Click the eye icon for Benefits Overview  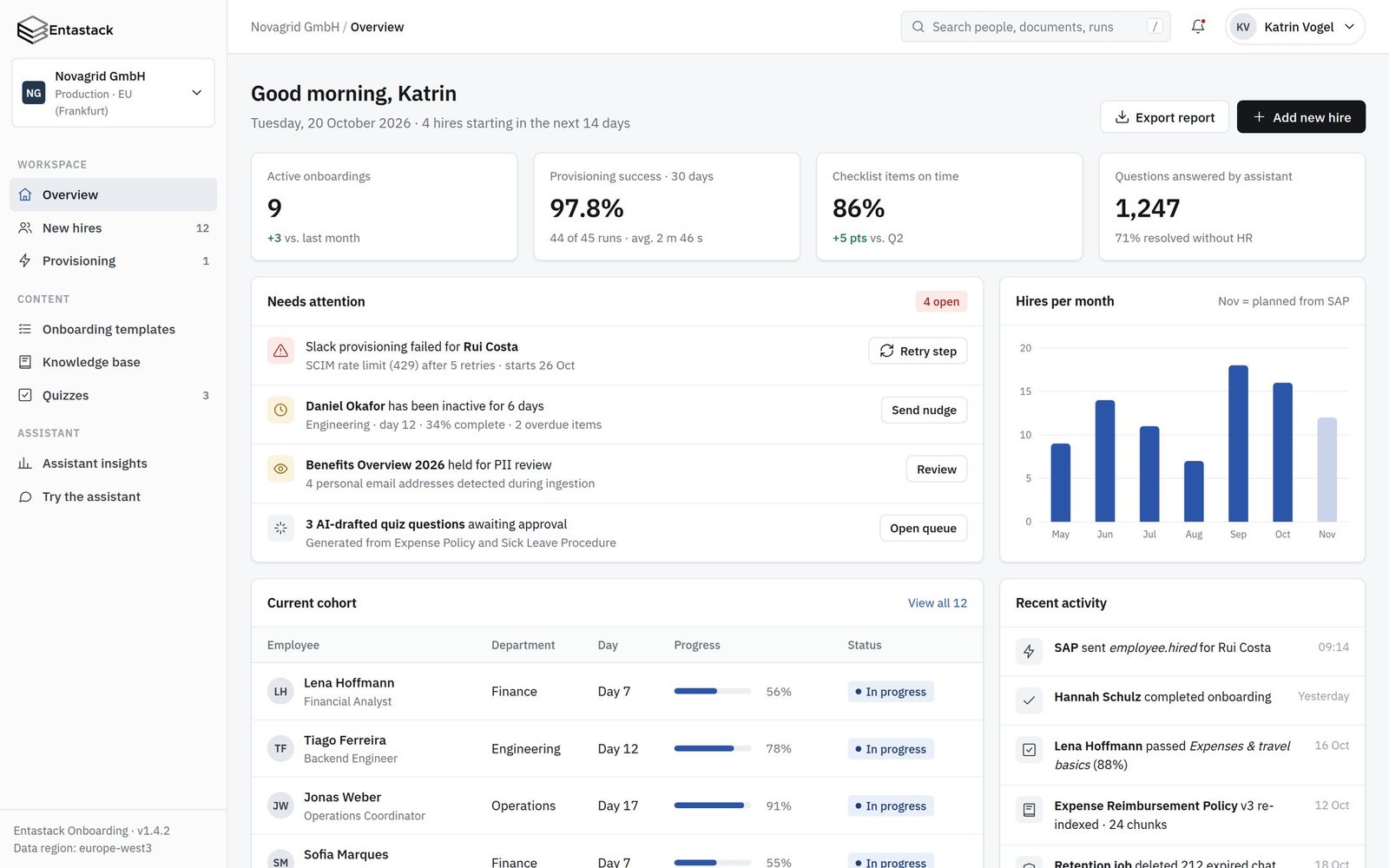tap(280, 469)
